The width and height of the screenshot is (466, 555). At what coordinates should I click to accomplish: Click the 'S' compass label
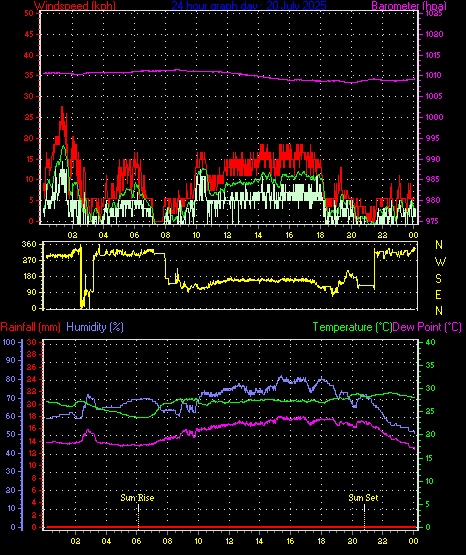pyautogui.click(x=439, y=279)
